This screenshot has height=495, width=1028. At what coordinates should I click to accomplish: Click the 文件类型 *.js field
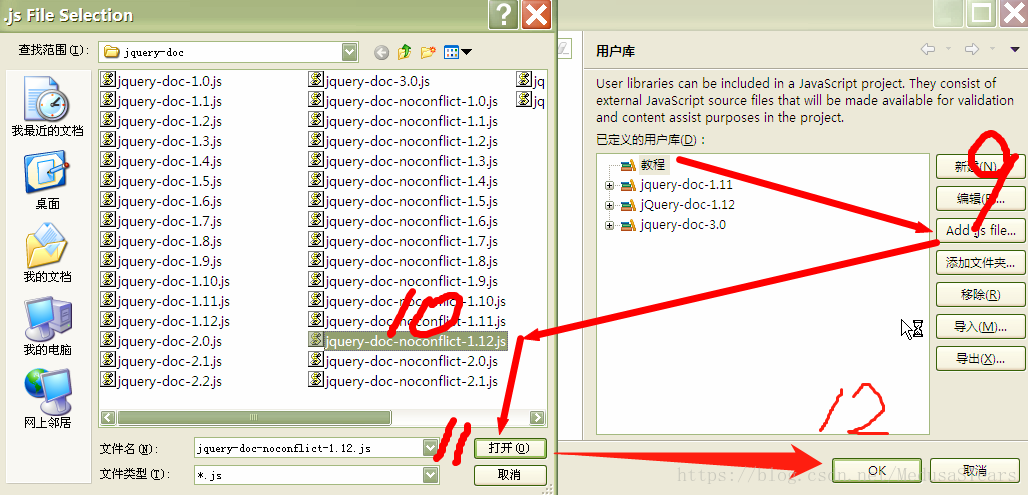point(309,475)
